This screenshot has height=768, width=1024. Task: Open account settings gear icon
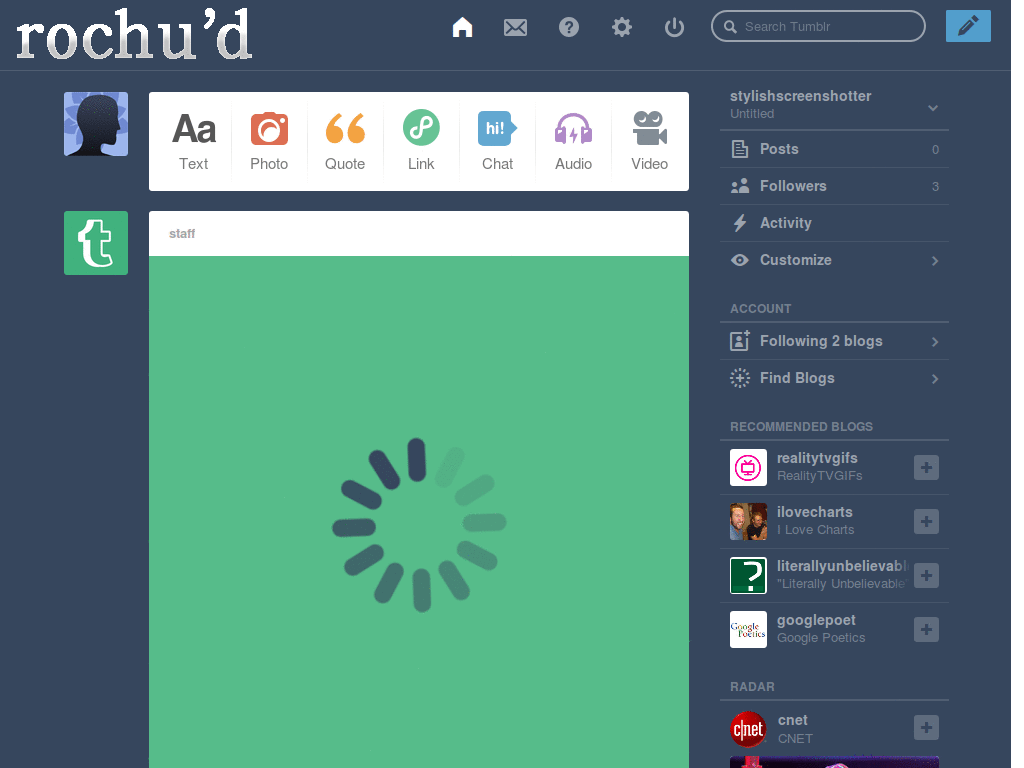click(622, 27)
